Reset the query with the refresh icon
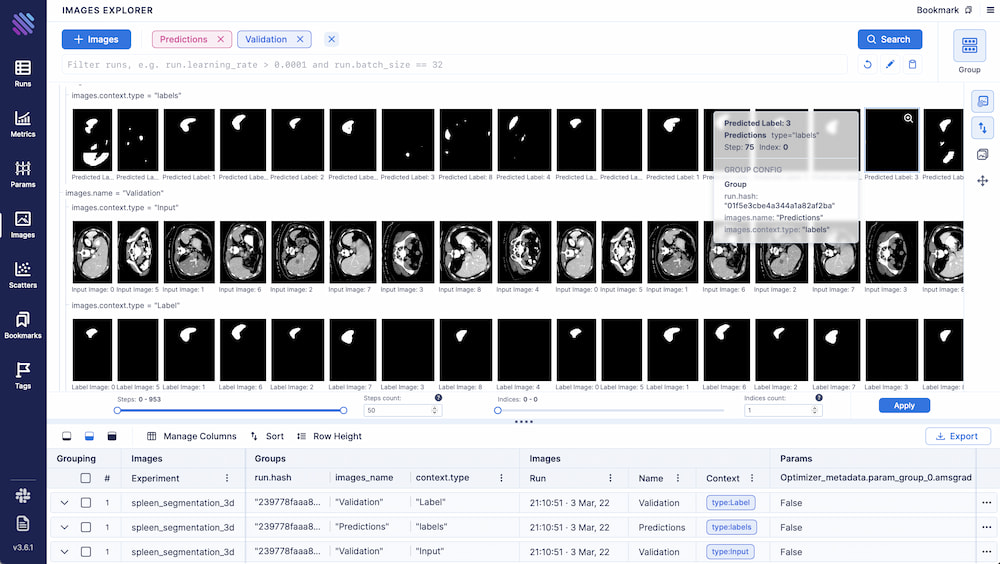 point(867,64)
